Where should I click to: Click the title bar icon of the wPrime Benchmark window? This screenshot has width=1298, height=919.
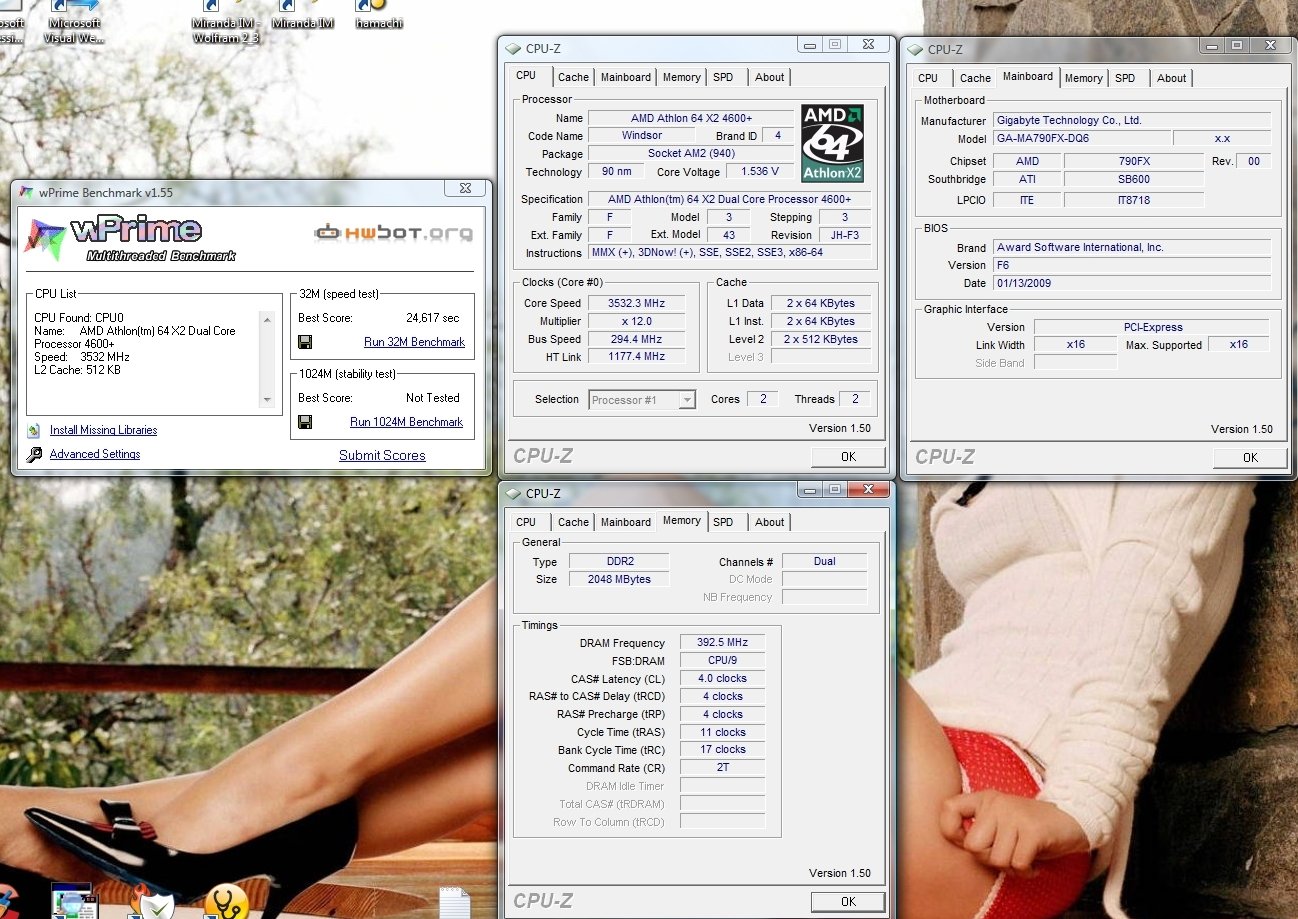click(26, 190)
